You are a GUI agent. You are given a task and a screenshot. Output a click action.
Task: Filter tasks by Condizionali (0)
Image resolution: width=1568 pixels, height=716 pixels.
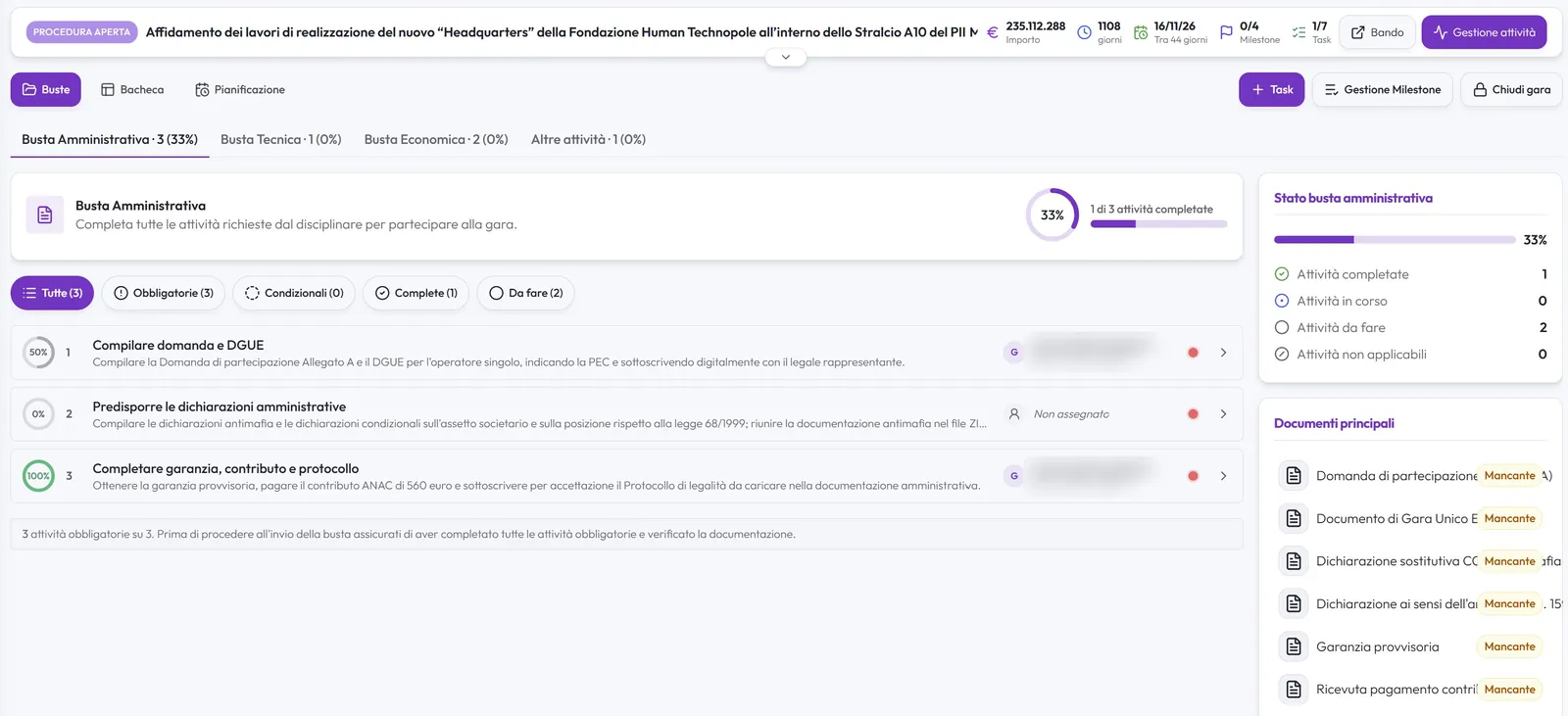(294, 293)
